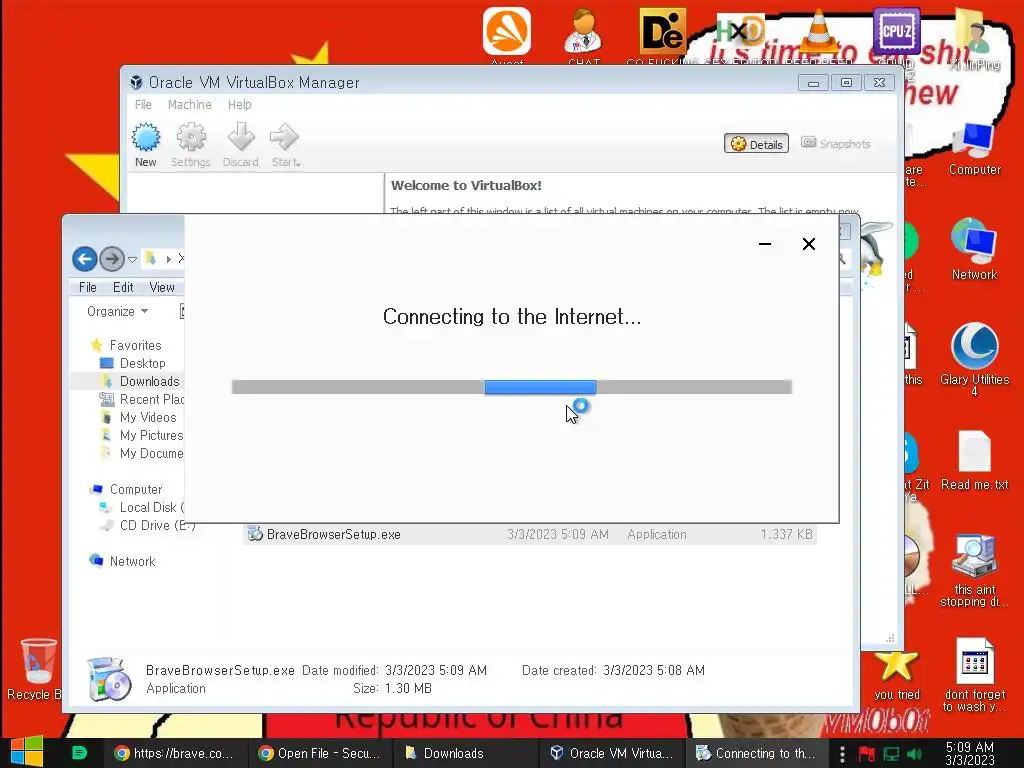This screenshot has height=768, width=1024.
Task: Open the recent locations dropdown arrow
Action: [133, 260]
